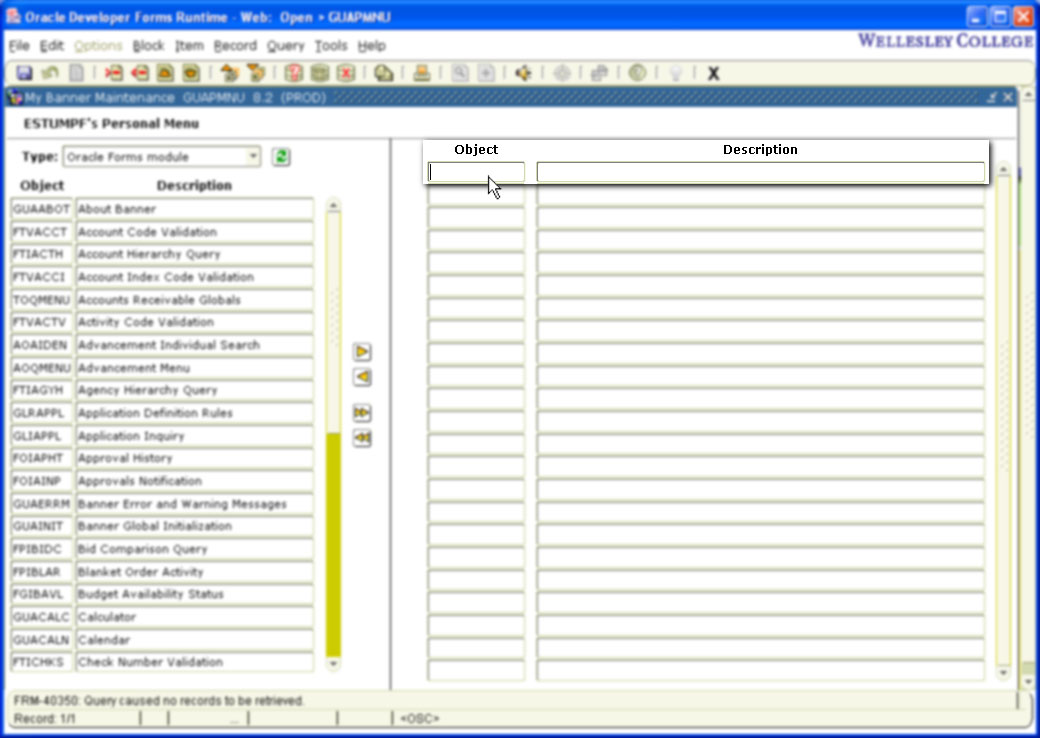The height and width of the screenshot is (738, 1040).
Task: Open the File menu
Action: point(19,46)
